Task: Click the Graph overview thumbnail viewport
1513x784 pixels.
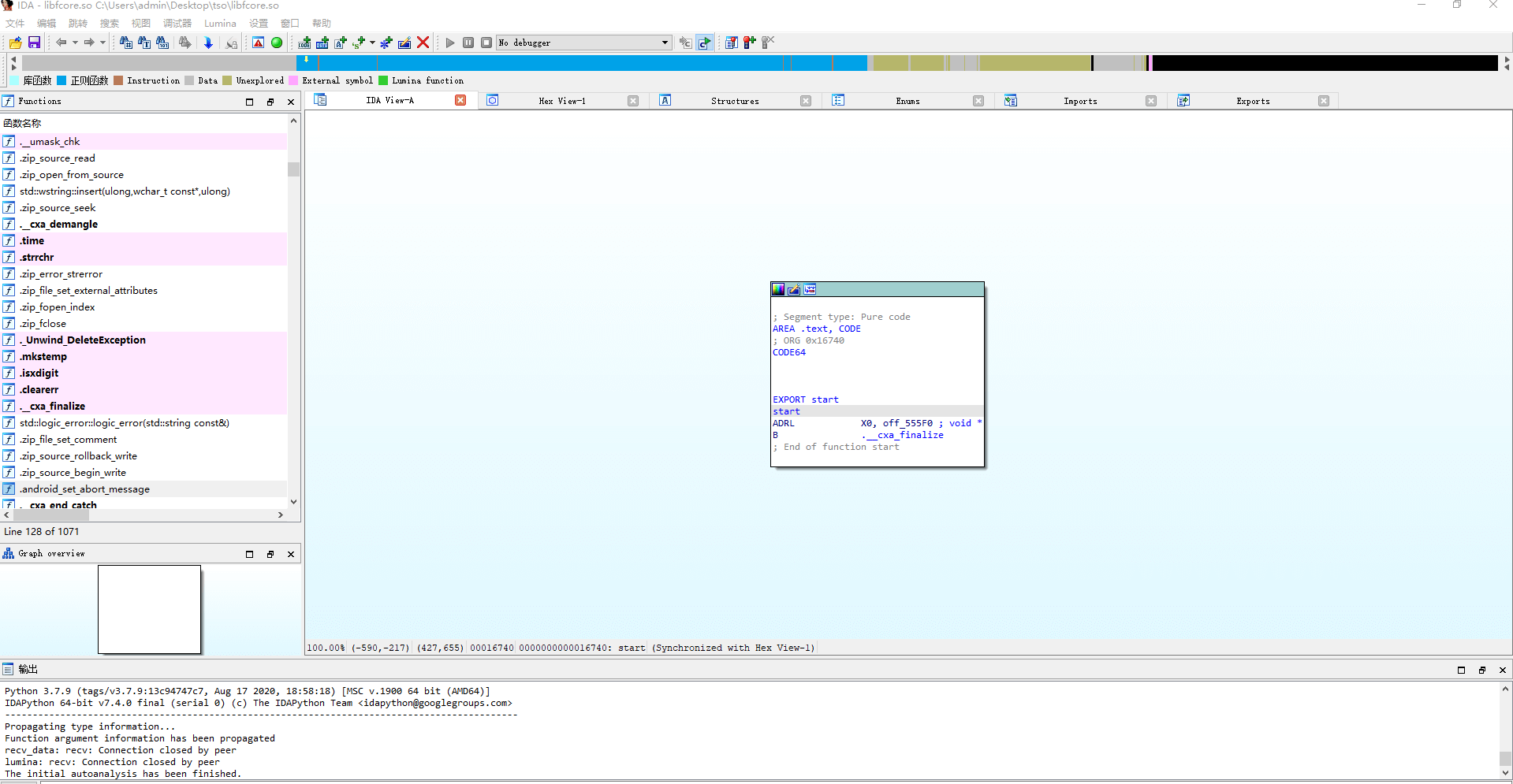Action: coord(149,609)
